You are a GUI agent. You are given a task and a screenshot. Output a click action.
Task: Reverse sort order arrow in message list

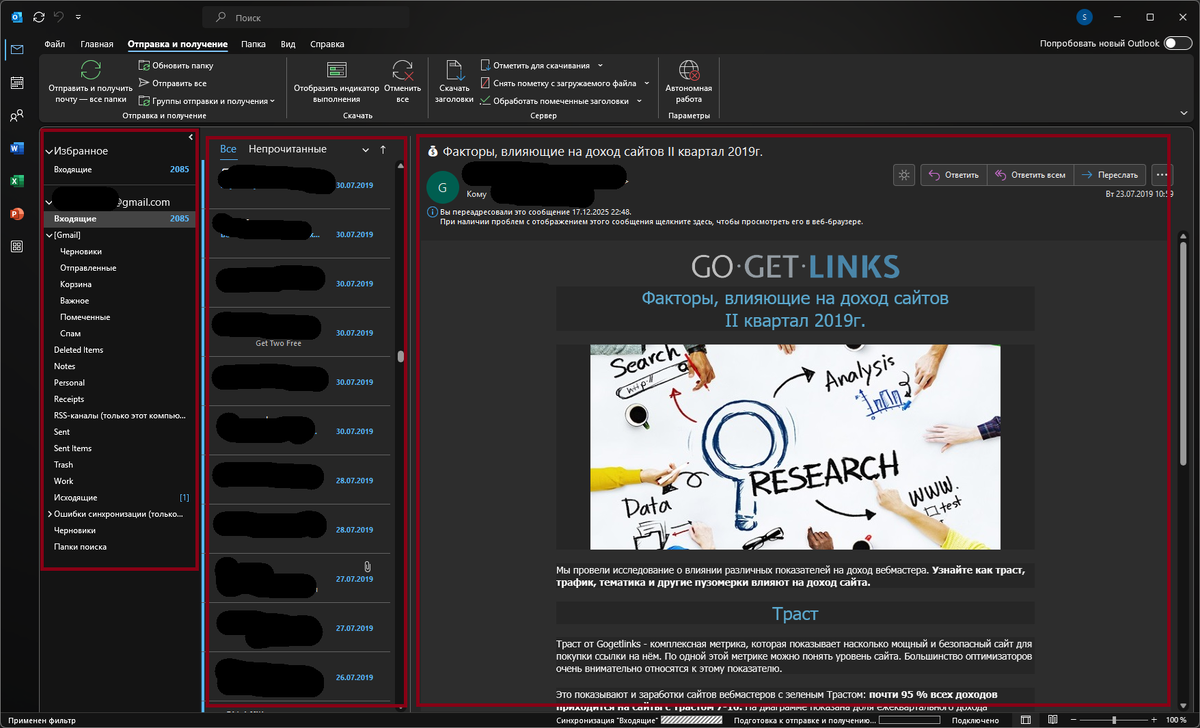(x=383, y=149)
